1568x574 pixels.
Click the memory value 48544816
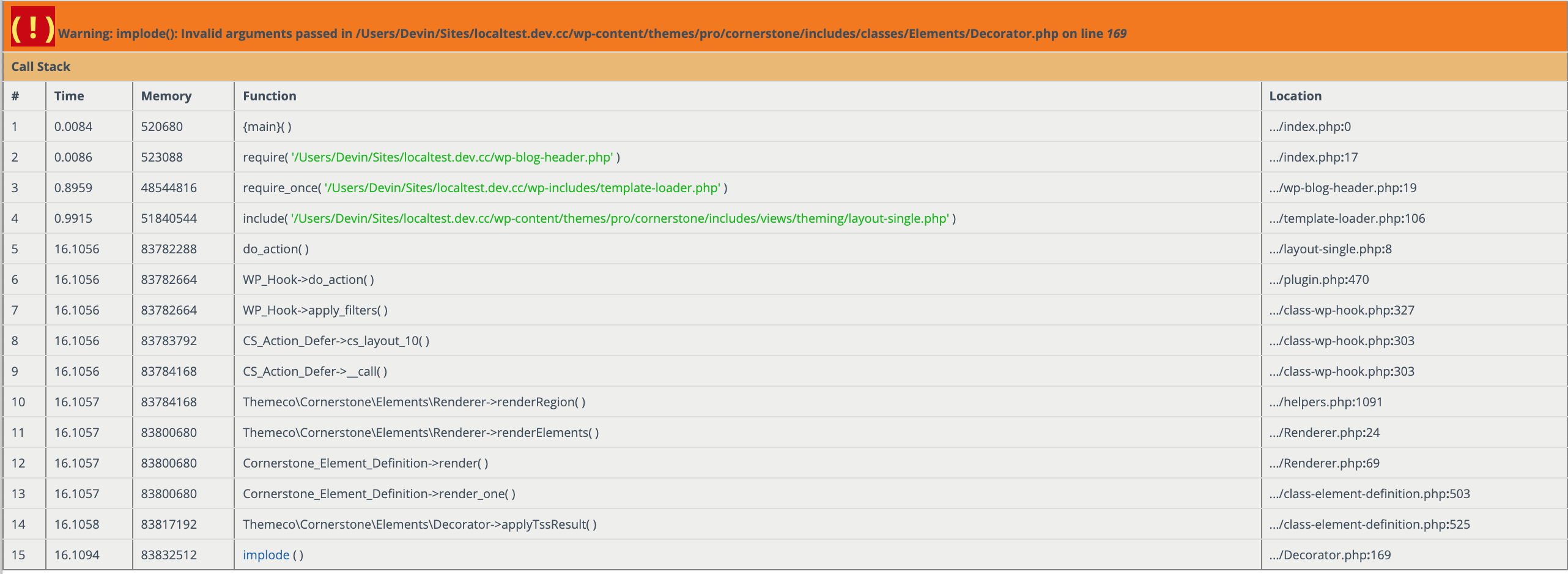[x=169, y=188]
